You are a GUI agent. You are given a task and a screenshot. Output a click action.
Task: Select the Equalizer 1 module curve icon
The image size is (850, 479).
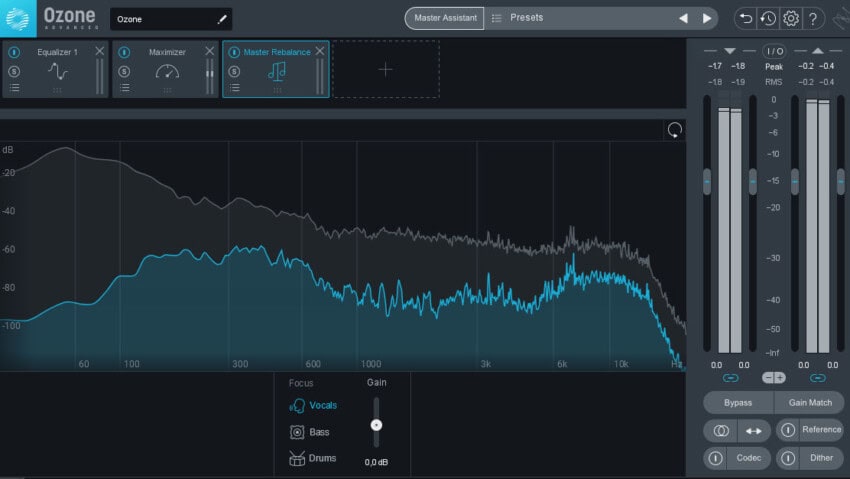[x=57, y=71]
